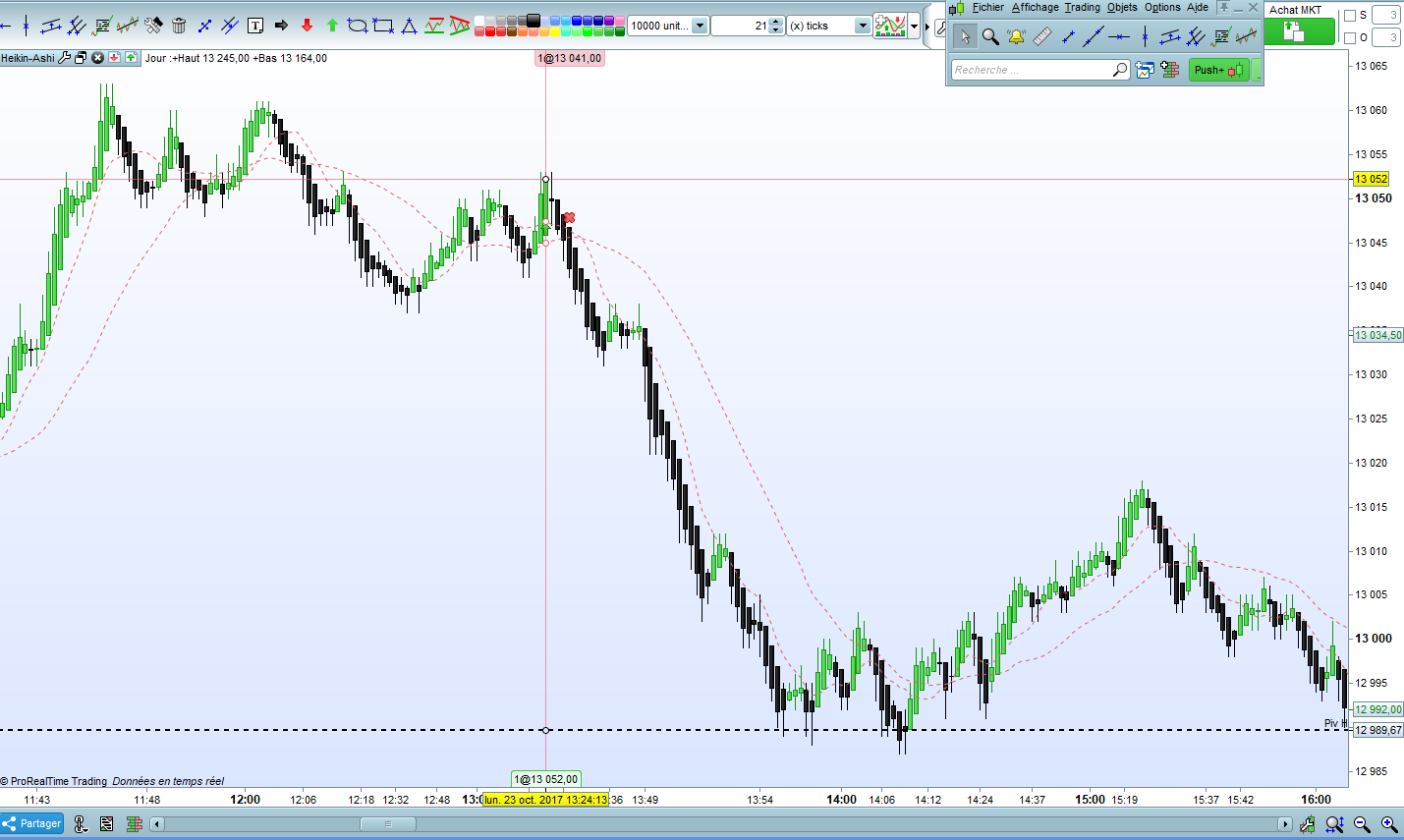This screenshot has height=840, width=1404.
Task: Open the chart window icon next to search
Action: pyautogui.click(x=1145, y=70)
